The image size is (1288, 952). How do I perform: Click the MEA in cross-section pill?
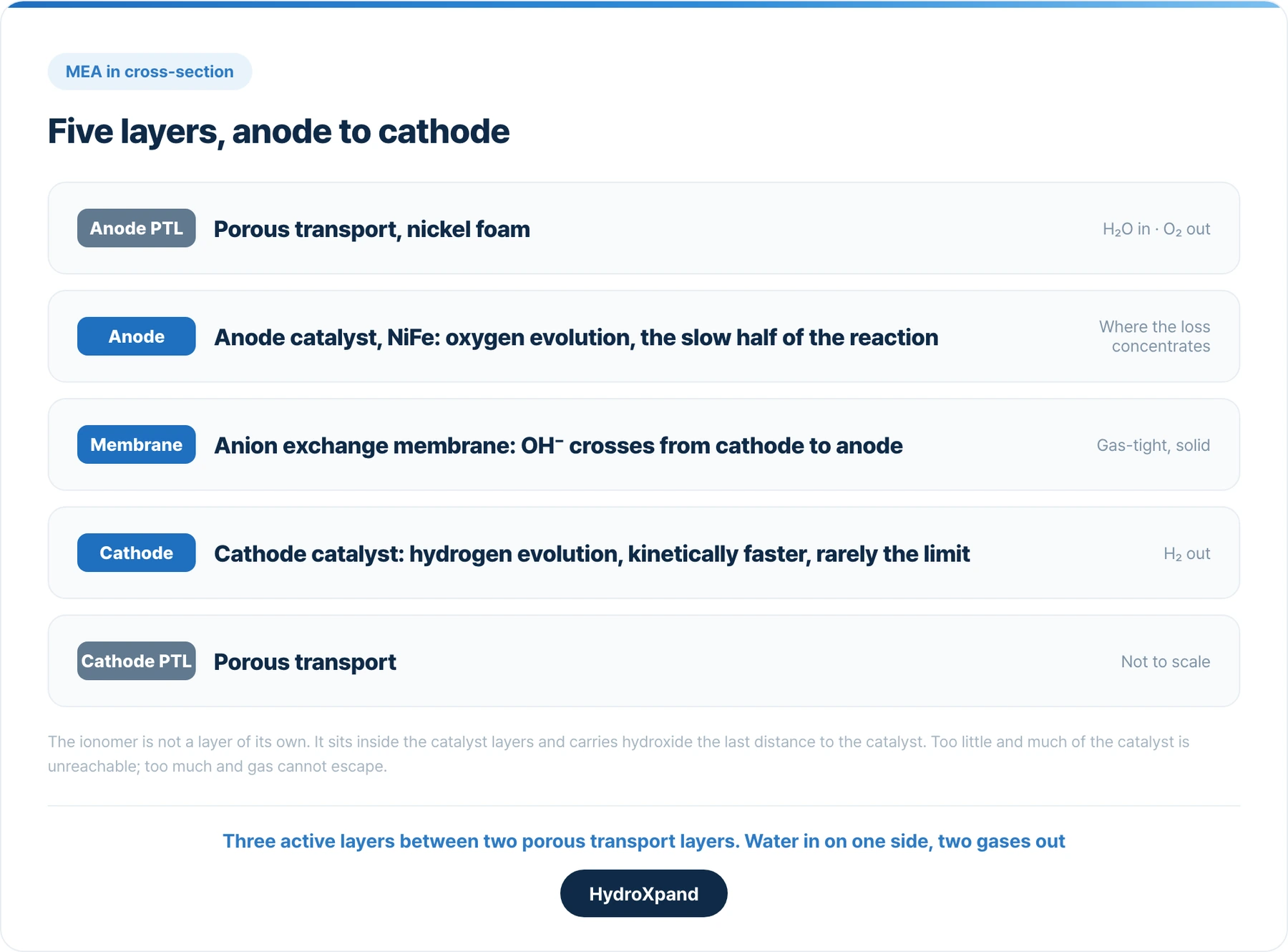tap(150, 72)
